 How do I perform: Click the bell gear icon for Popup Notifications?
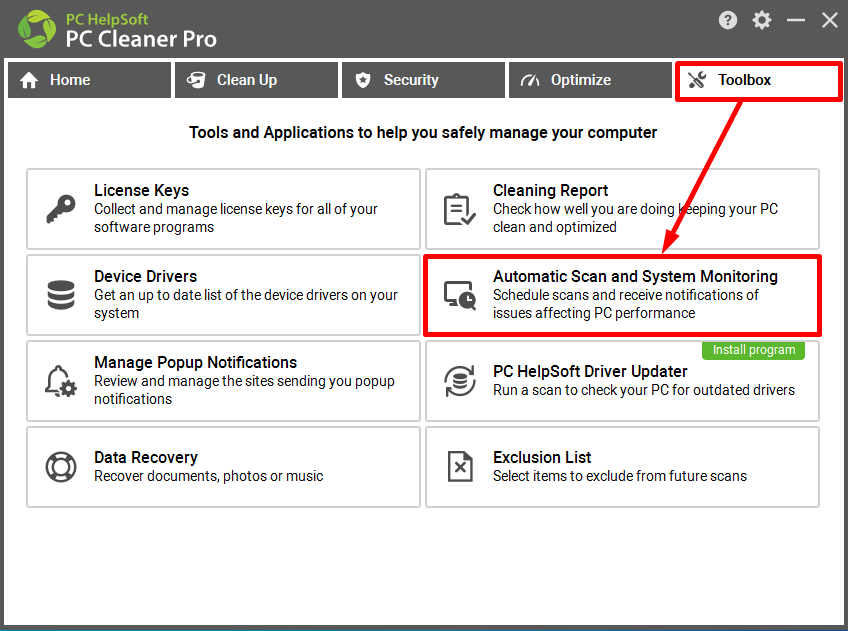click(x=61, y=381)
